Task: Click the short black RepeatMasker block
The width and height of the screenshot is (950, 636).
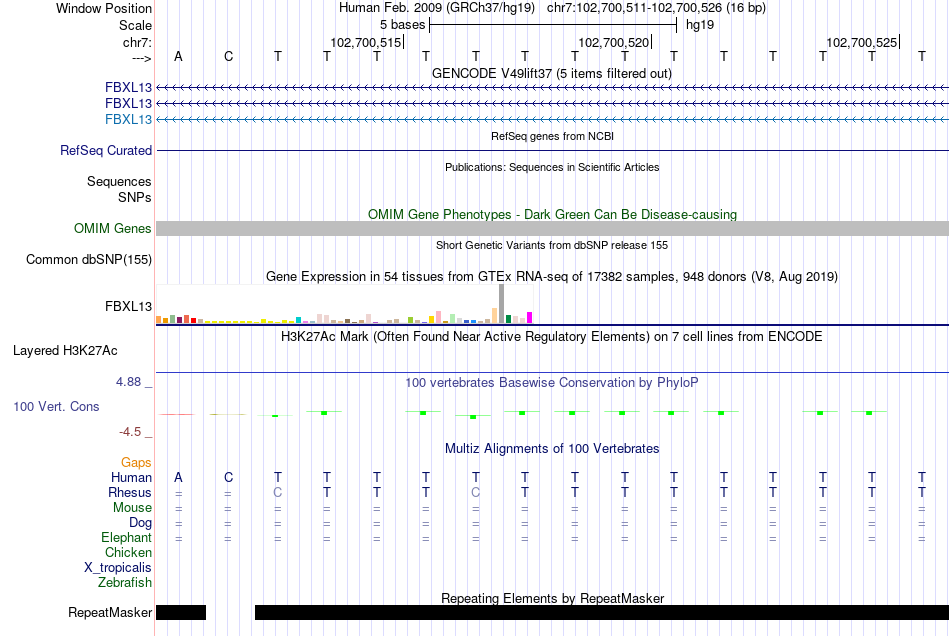Action: (x=181, y=612)
